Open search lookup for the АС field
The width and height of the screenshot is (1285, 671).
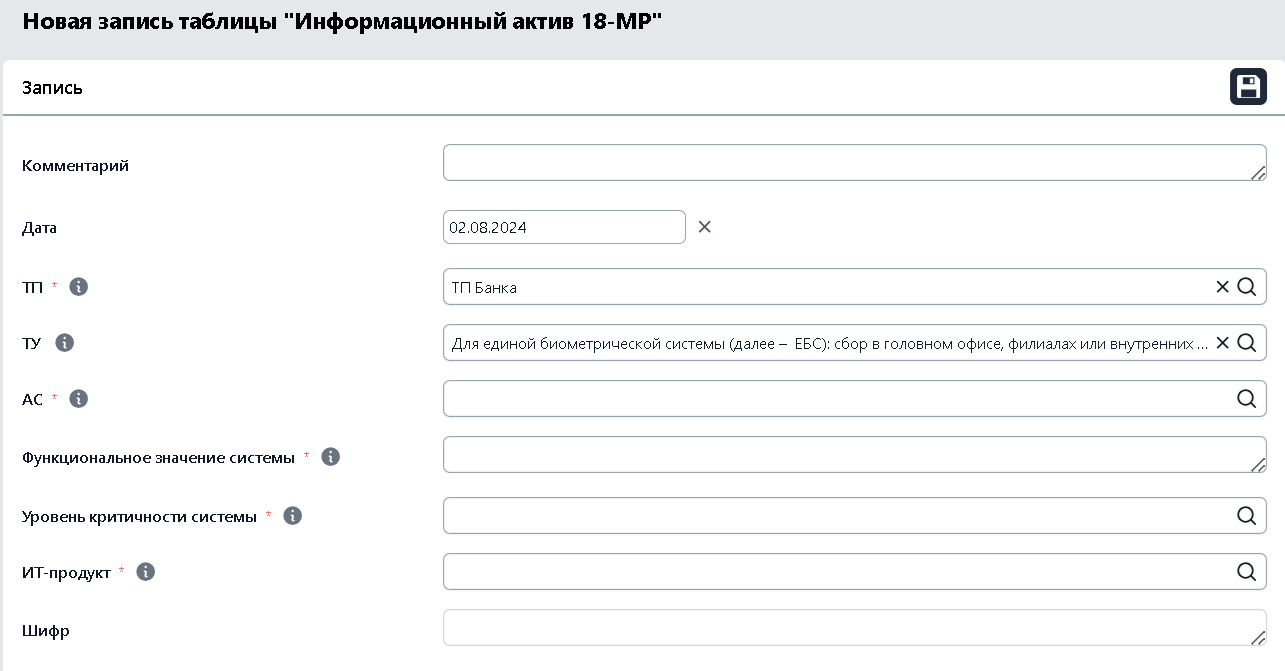[1246, 399]
